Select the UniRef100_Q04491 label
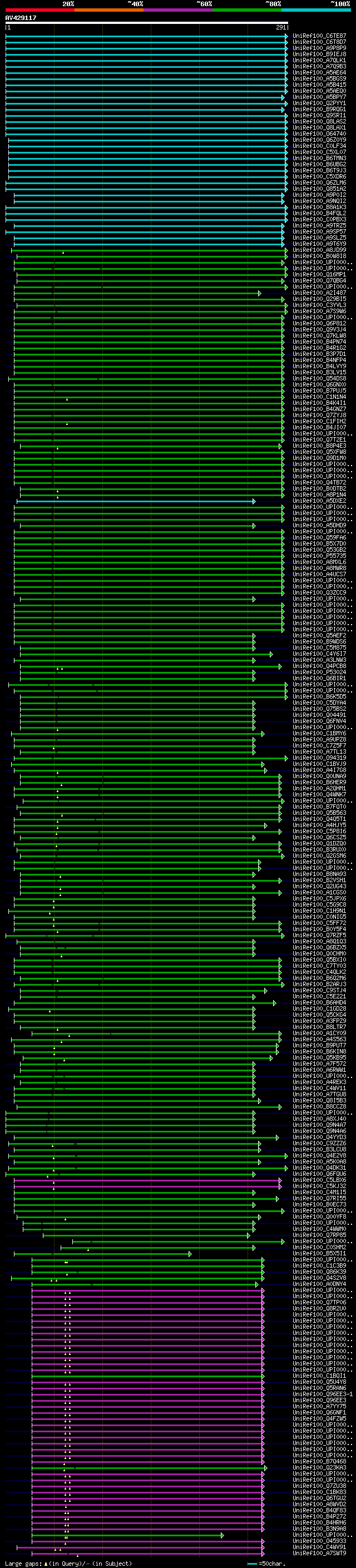This screenshot has height=1568, width=356. 319,715
